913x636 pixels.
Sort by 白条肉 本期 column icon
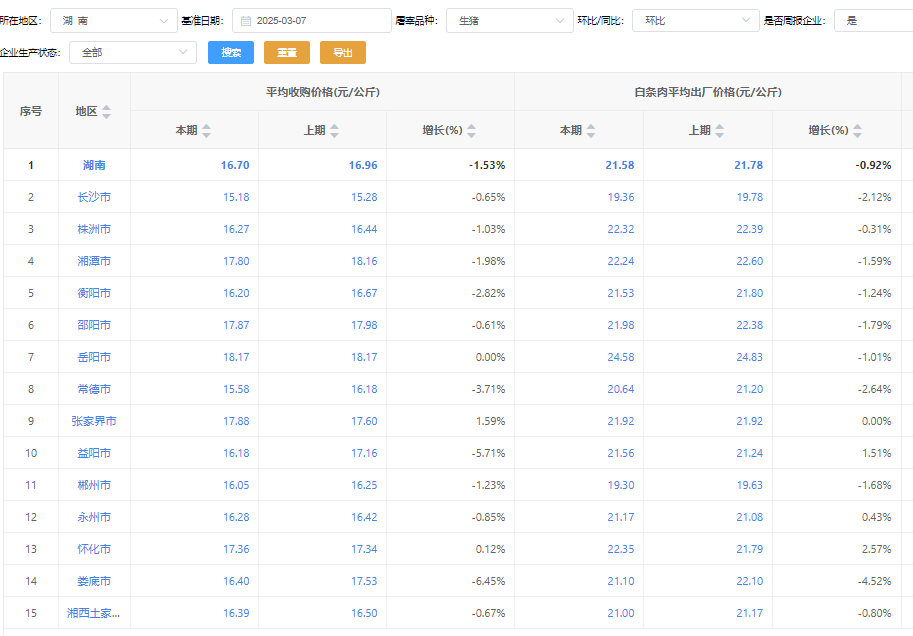click(591, 131)
